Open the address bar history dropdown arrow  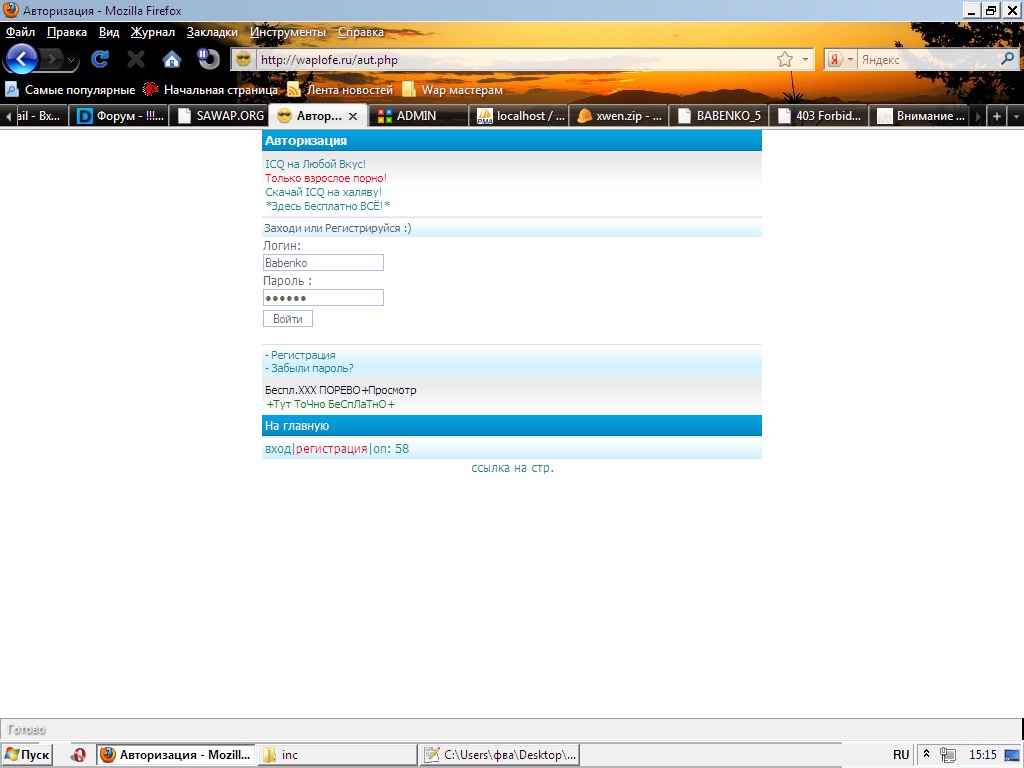[x=805, y=59]
